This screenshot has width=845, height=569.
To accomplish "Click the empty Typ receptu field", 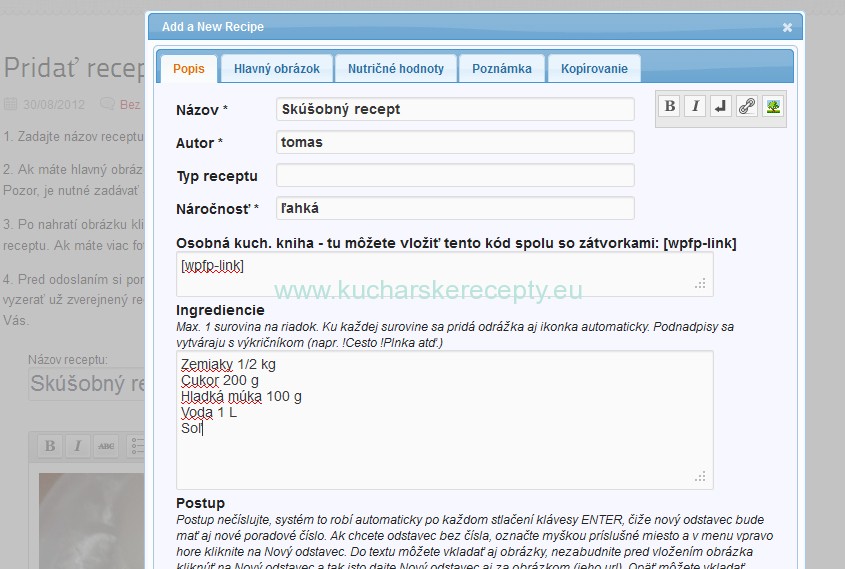I will coord(455,176).
